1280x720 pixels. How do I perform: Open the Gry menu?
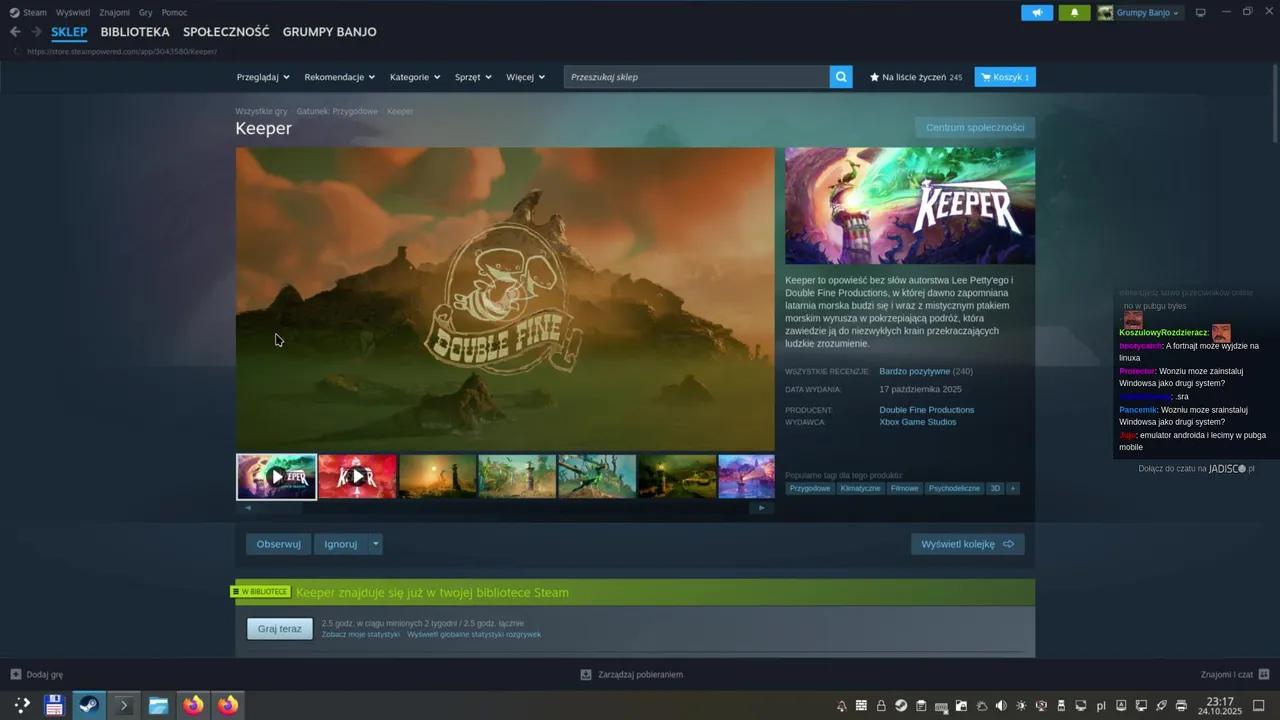pos(146,13)
